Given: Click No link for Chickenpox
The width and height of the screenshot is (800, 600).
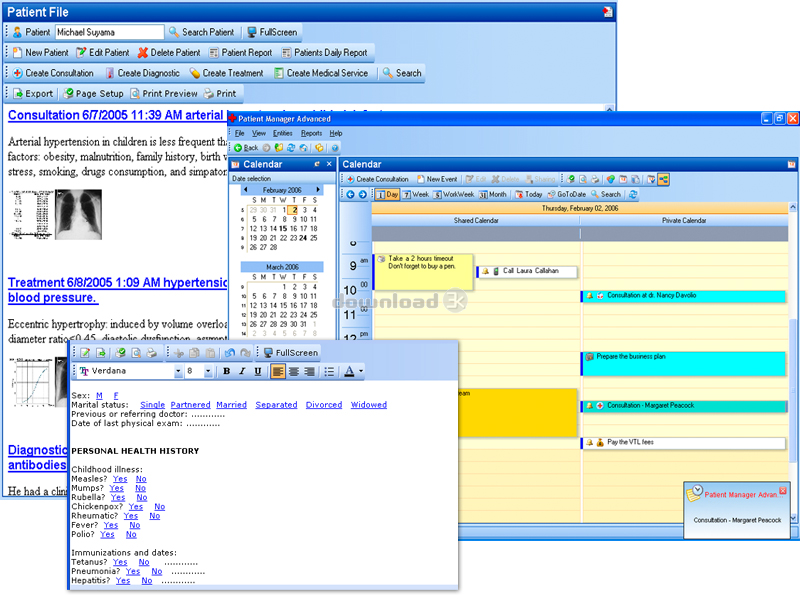Looking at the screenshot, I should (160, 507).
